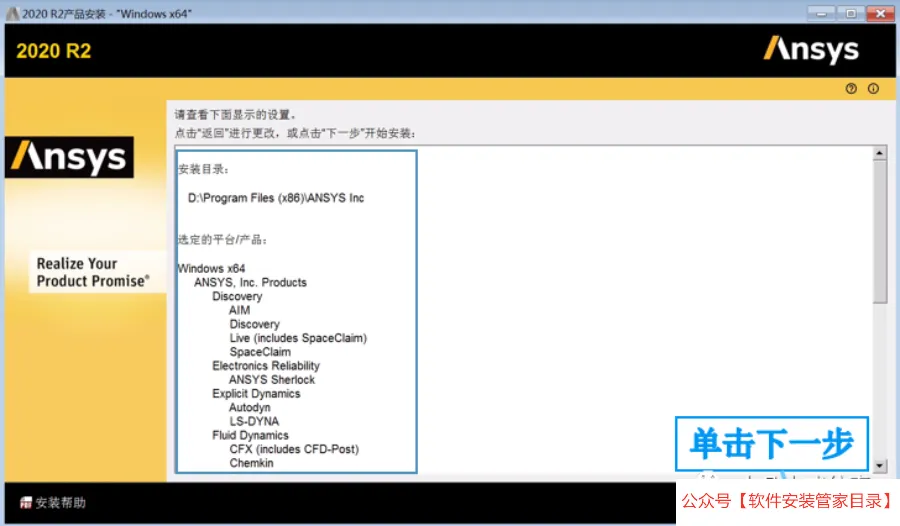Minimize the installer window
The height and width of the screenshot is (526, 900).
coord(821,13)
